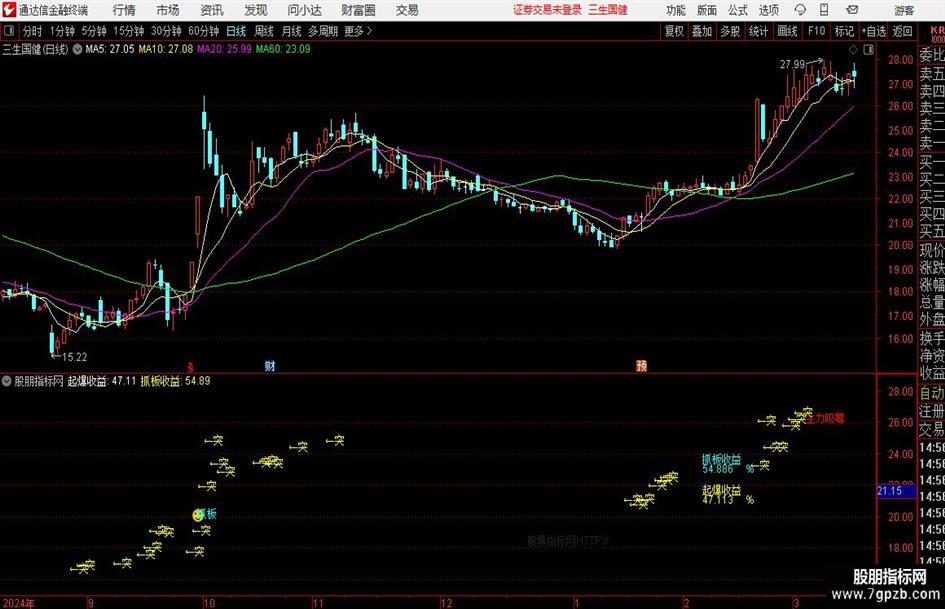Click the 抓板收益: 54.89 indicator value
The image size is (945, 609).
click(x=175, y=381)
